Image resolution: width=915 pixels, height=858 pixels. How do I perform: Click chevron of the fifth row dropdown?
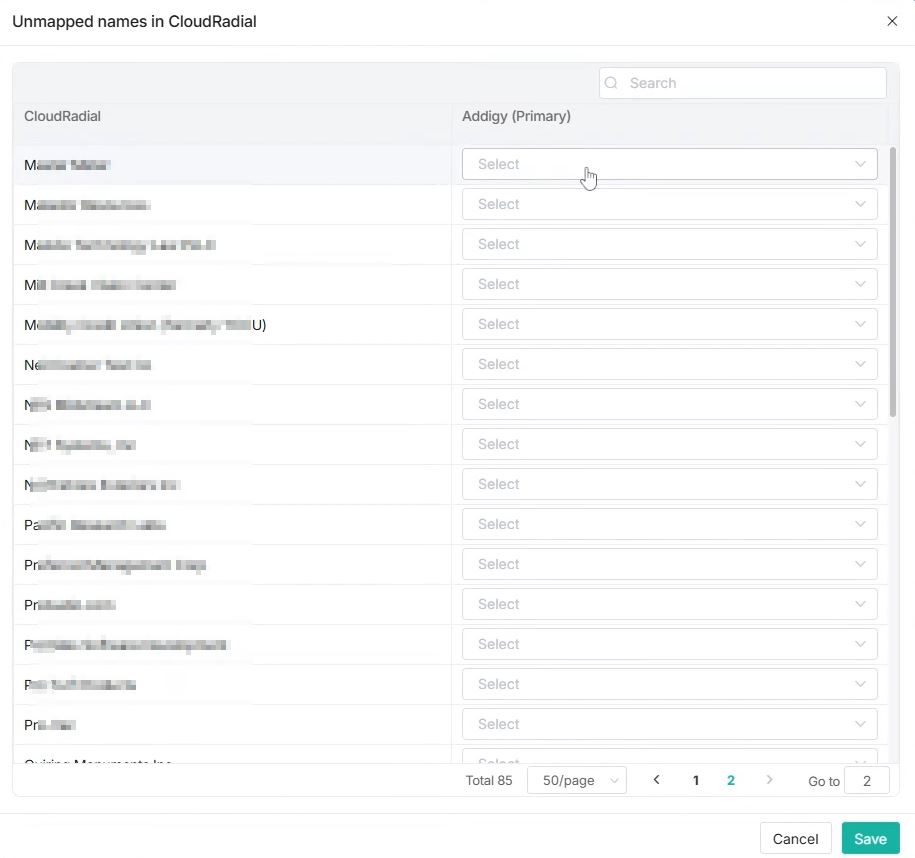pyautogui.click(x=860, y=324)
